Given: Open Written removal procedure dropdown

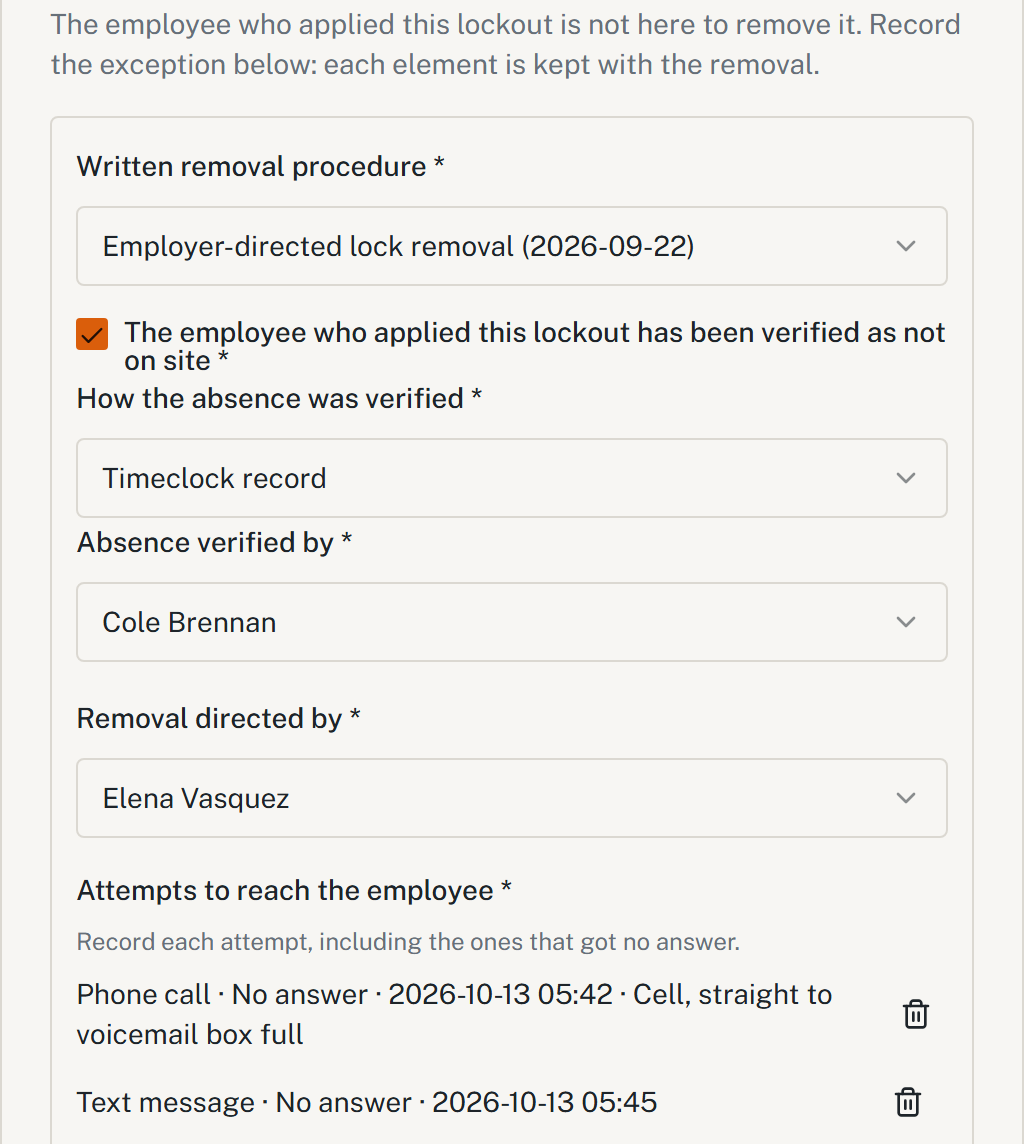Looking at the screenshot, I should [x=511, y=246].
